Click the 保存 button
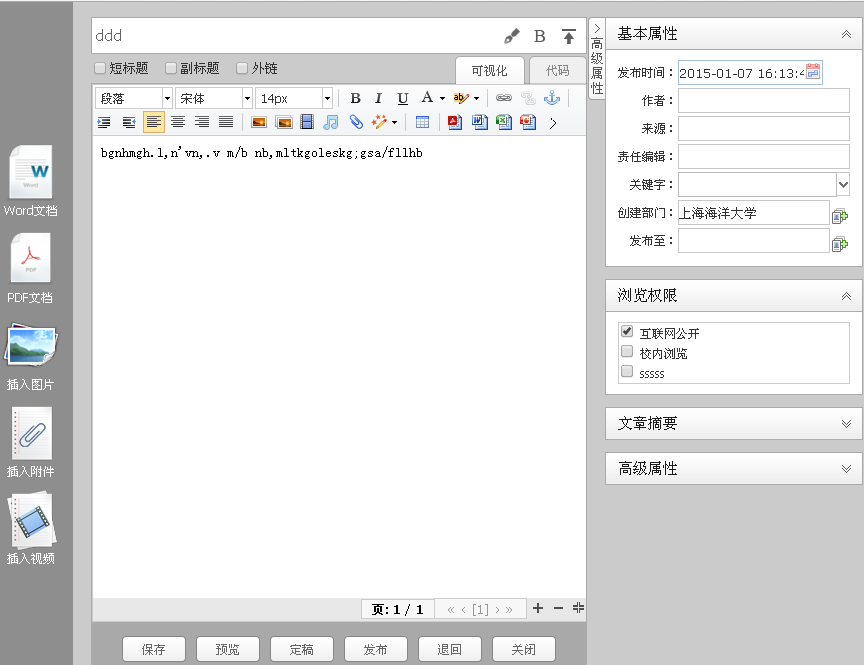Image resolution: width=864 pixels, height=665 pixels. pos(154,649)
